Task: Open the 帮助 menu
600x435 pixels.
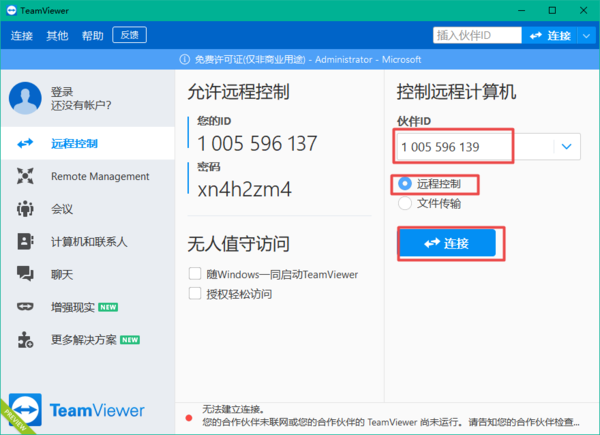Action: point(93,36)
